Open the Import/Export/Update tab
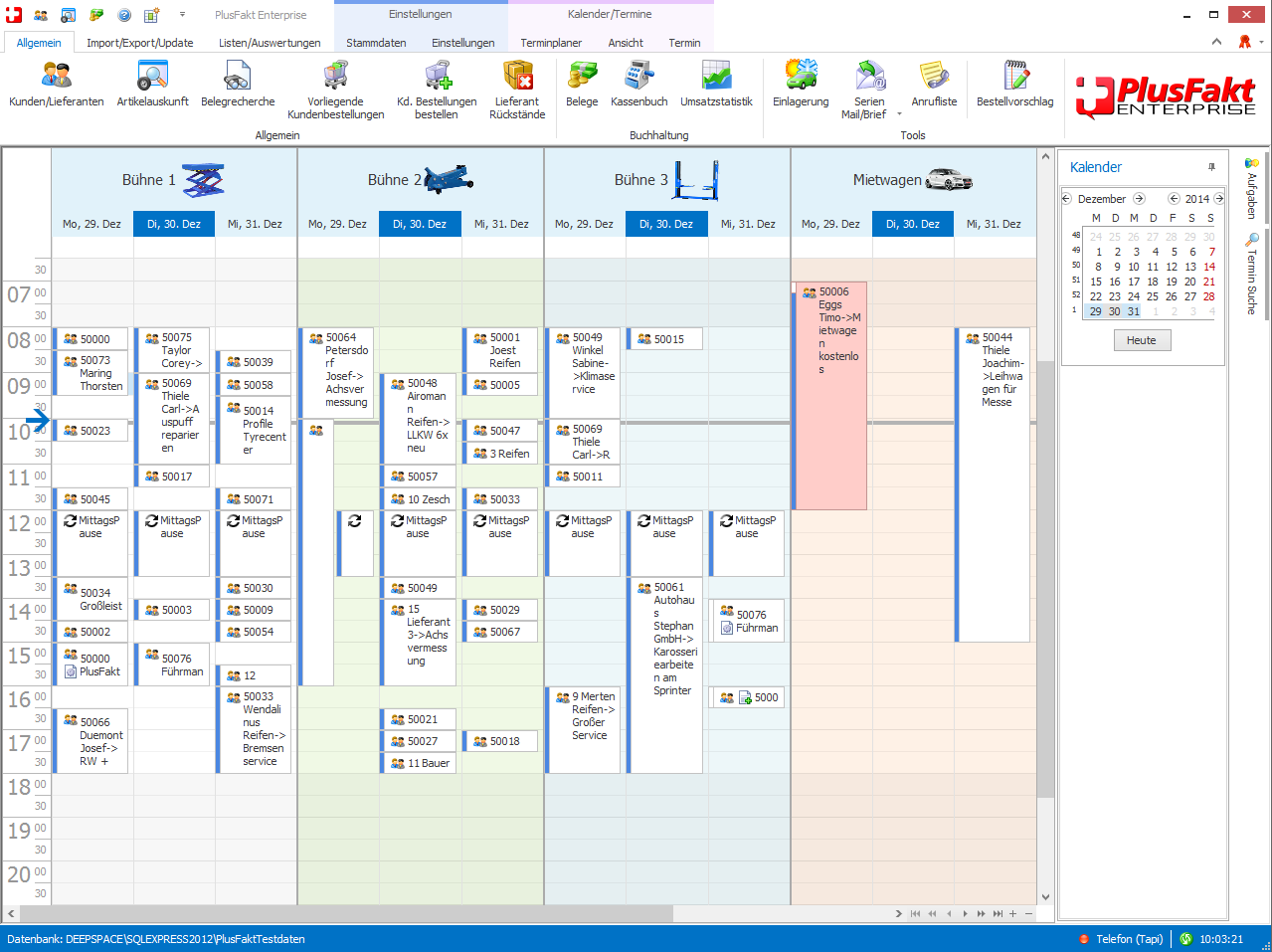 pos(140,43)
